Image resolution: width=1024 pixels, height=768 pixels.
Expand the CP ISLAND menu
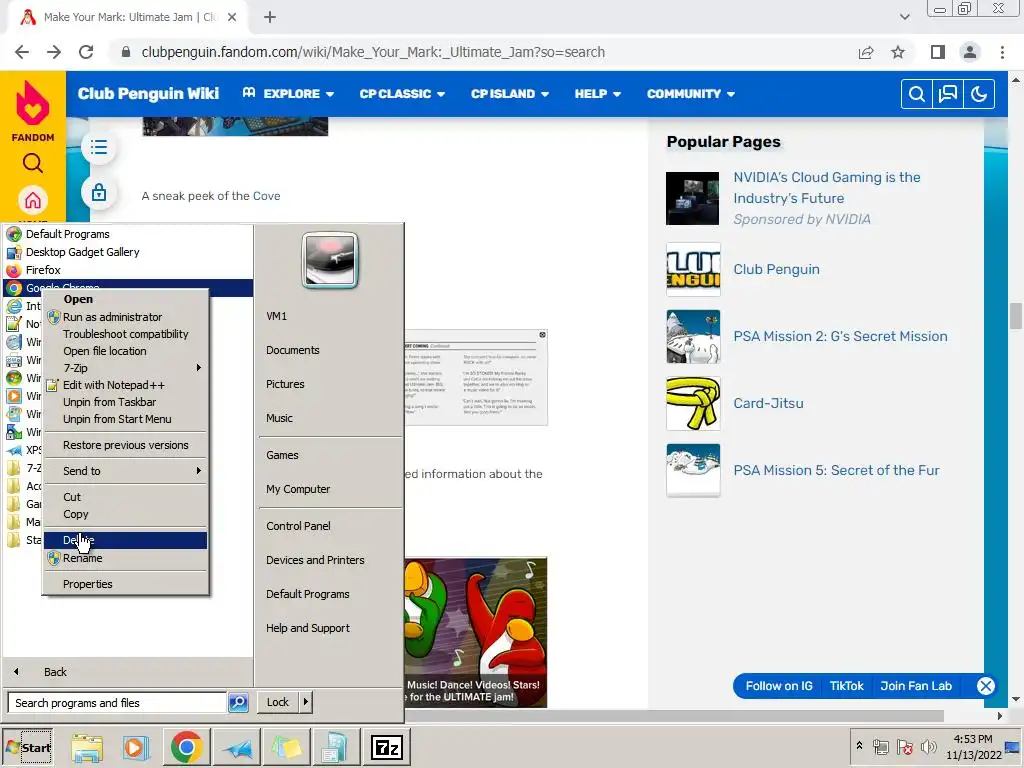click(510, 93)
